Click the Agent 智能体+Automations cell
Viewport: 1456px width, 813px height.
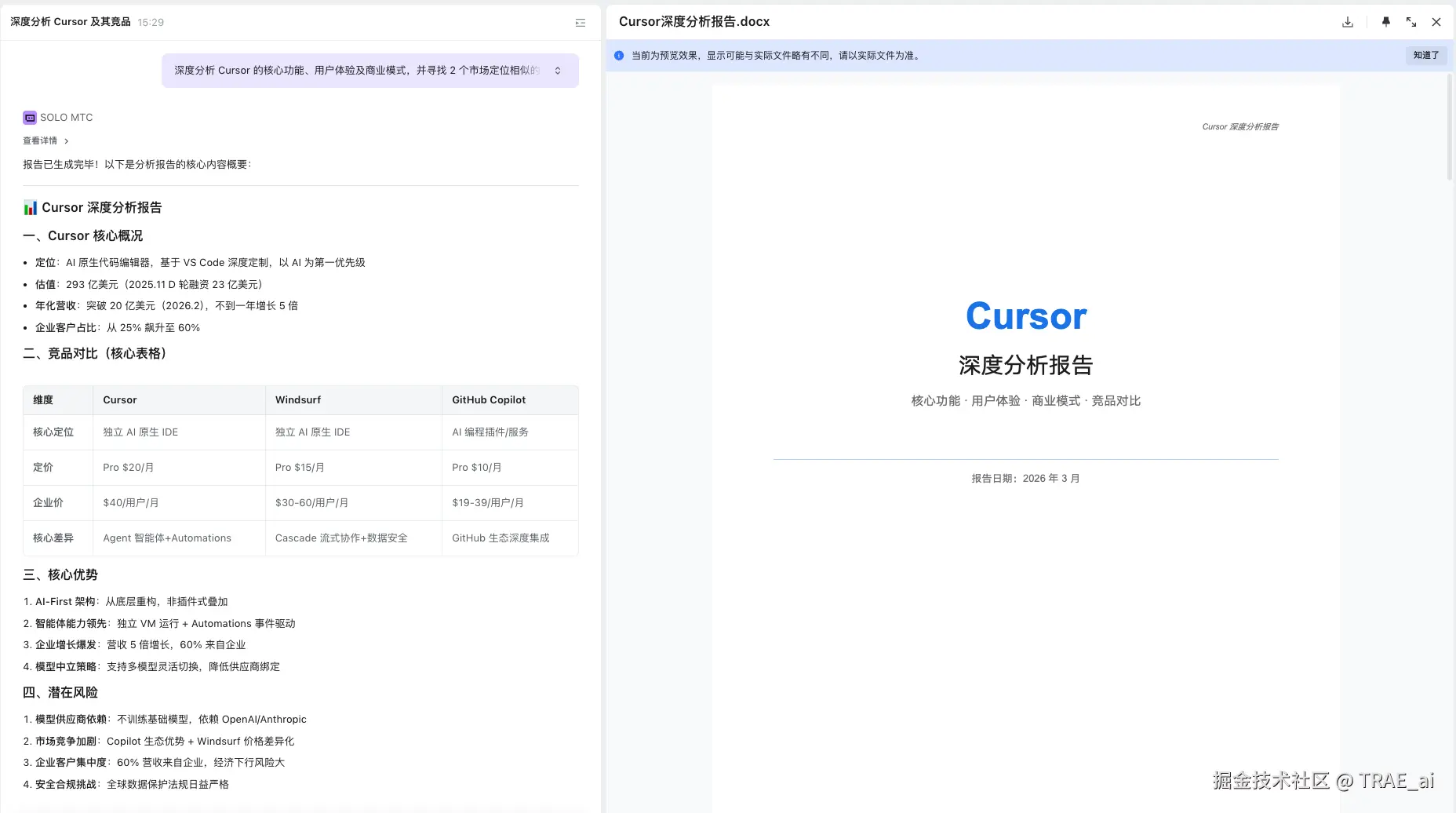click(x=167, y=538)
